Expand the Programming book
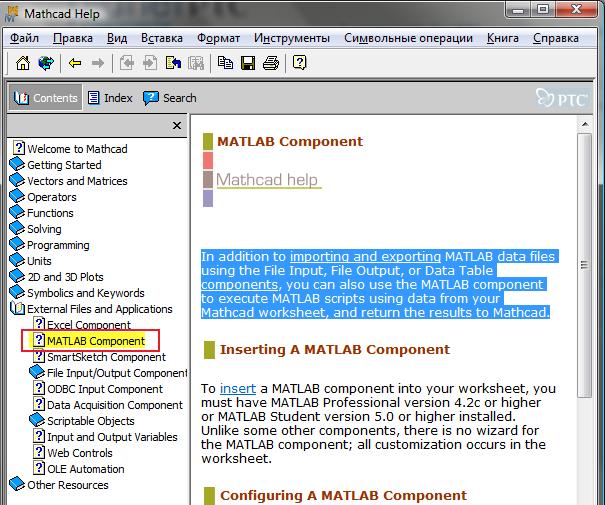Screen dimensions: 605x505 point(17,244)
